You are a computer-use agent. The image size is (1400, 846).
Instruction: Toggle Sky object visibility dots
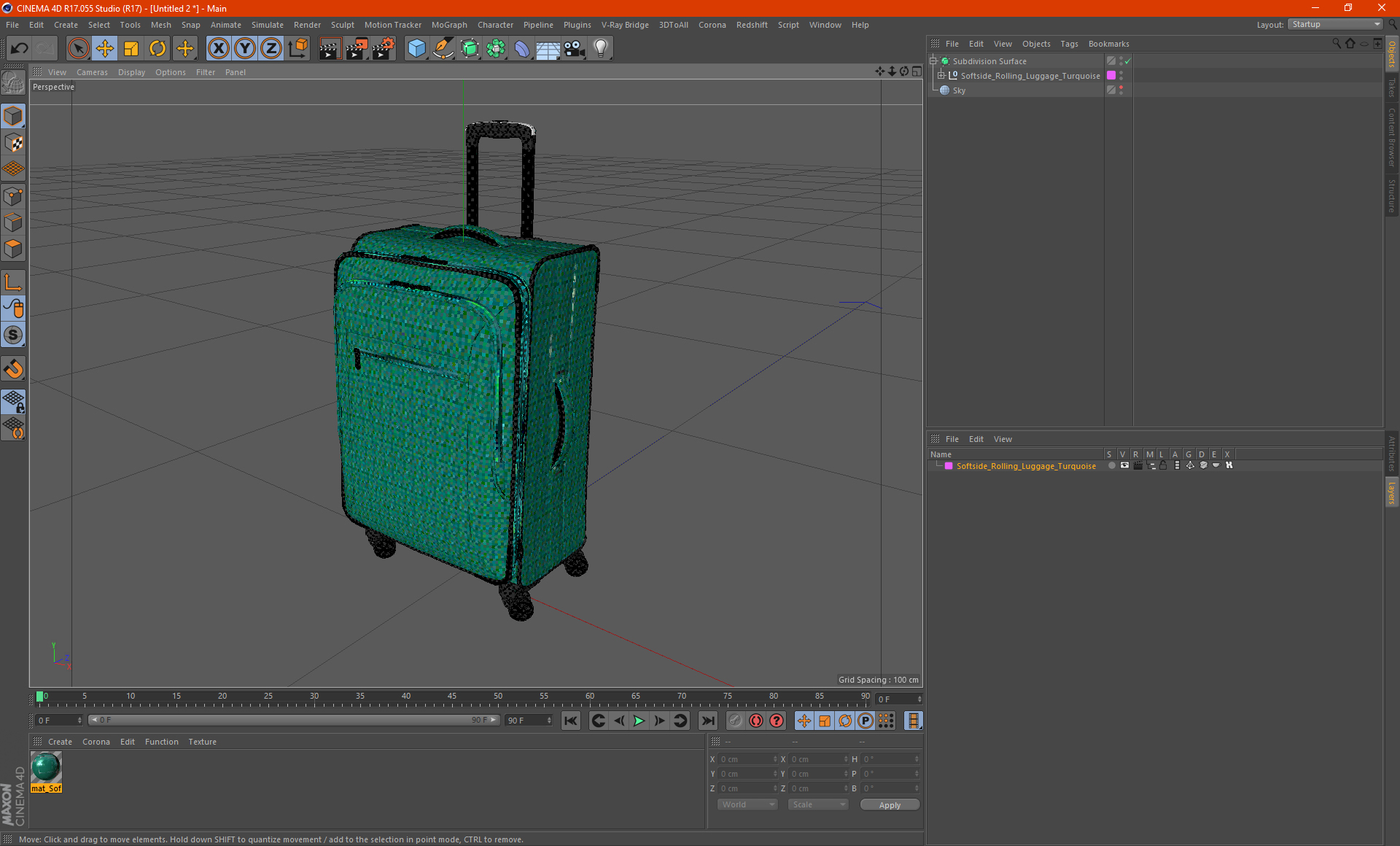pyautogui.click(x=1121, y=90)
